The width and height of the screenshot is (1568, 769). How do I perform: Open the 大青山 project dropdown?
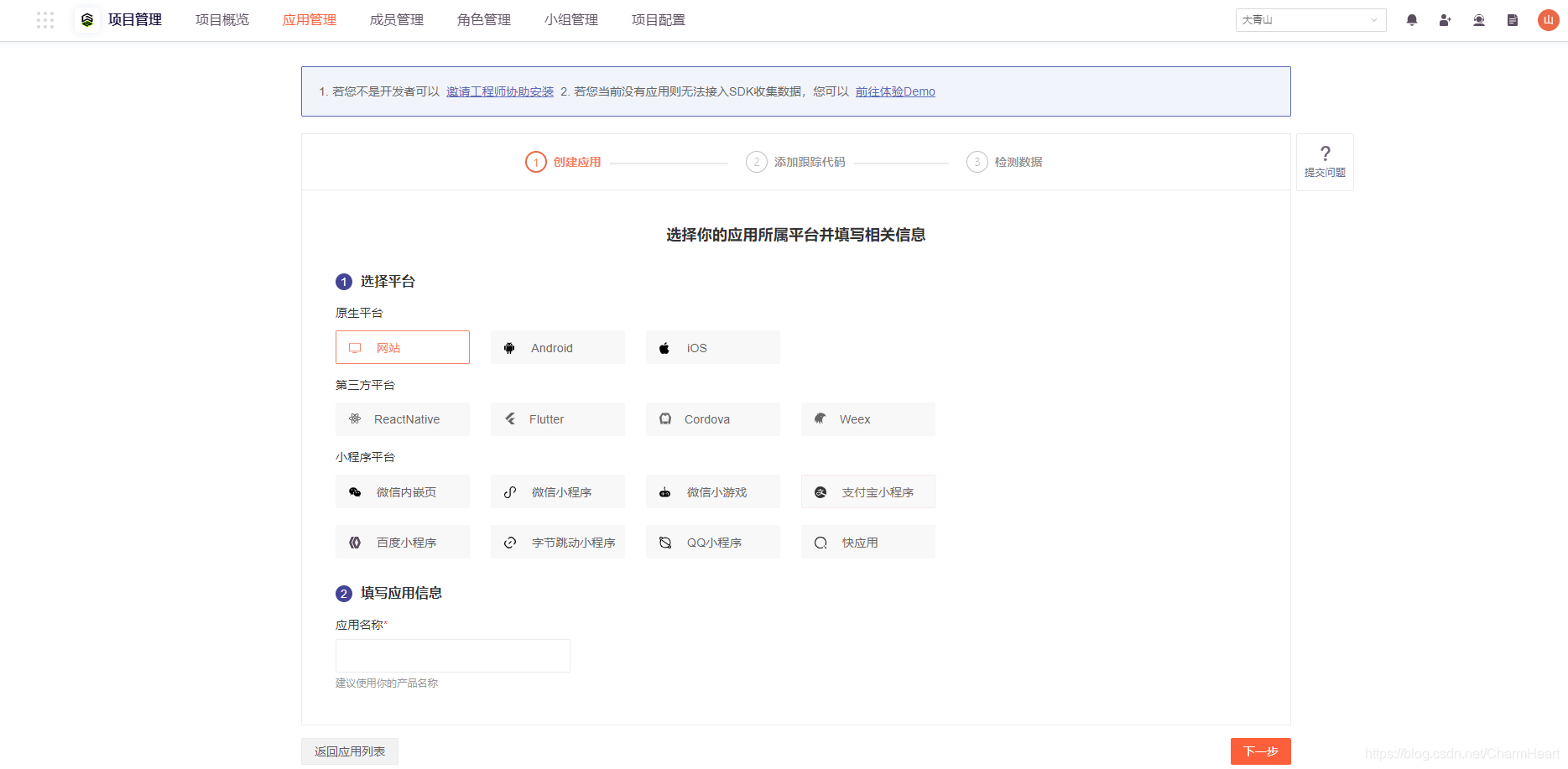(1310, 19)
